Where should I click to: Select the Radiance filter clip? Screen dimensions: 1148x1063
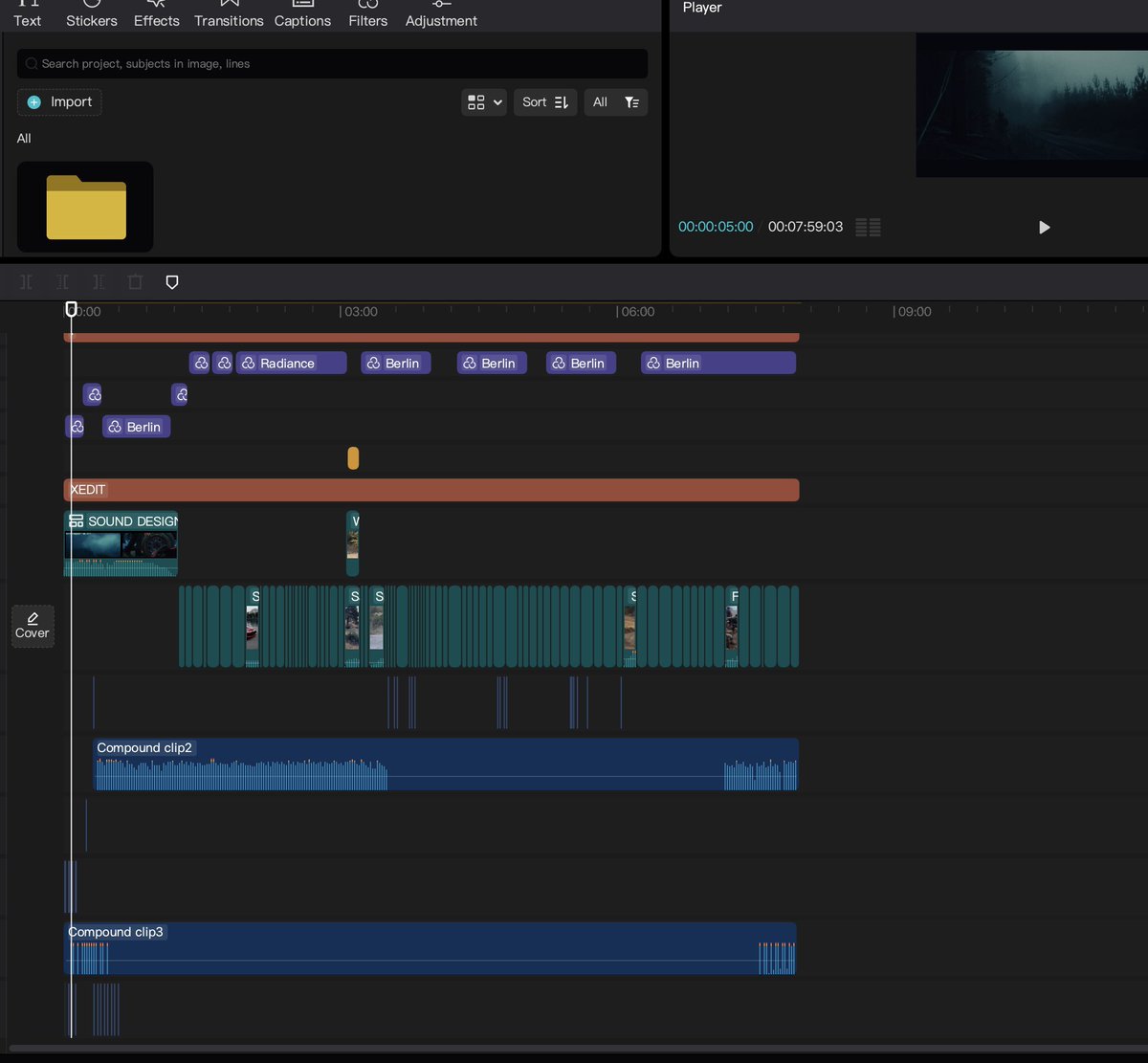click(291, 364)
